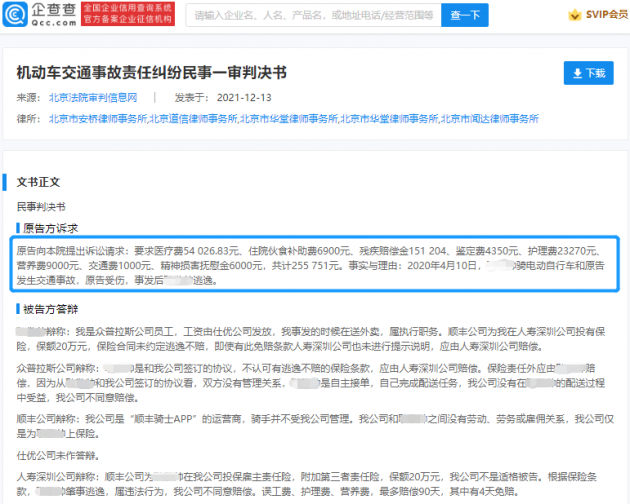Viewport: 630px width, 504px height.
Task: Open the 北京道信律师事务所 link
Action: [x=194, y=119]
